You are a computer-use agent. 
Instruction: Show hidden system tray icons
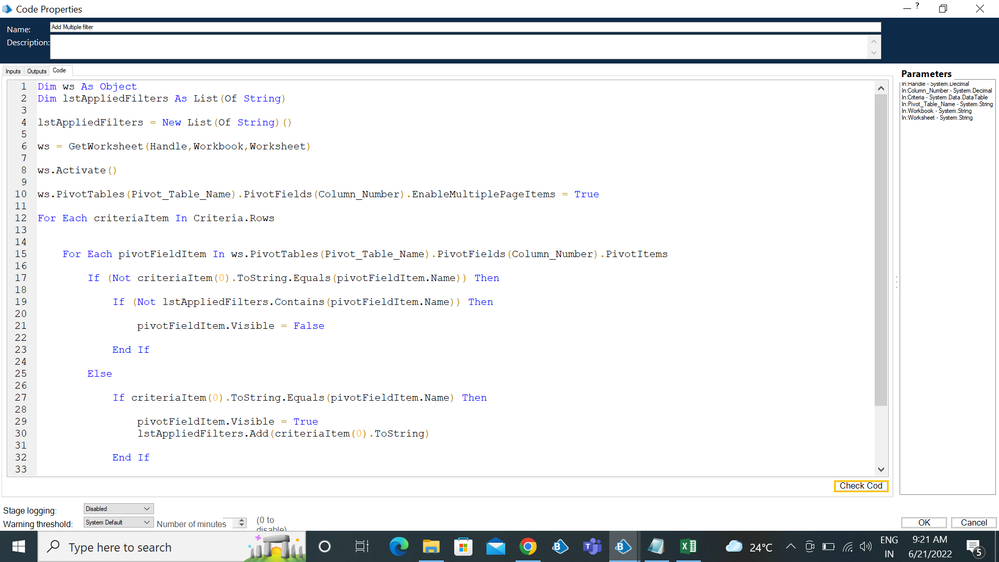(791, 547)
